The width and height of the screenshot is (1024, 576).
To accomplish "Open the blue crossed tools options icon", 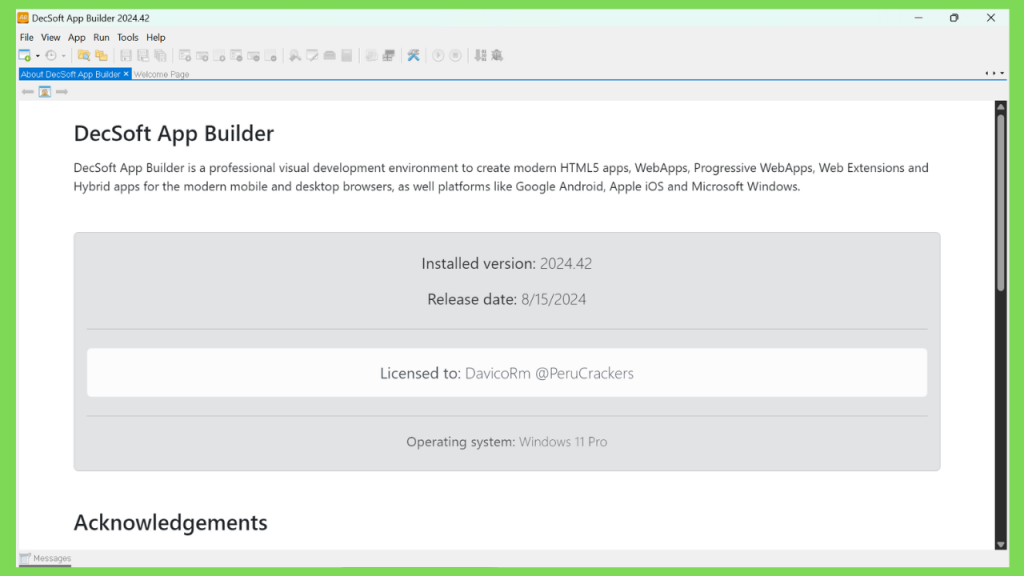I will [413, 56].
